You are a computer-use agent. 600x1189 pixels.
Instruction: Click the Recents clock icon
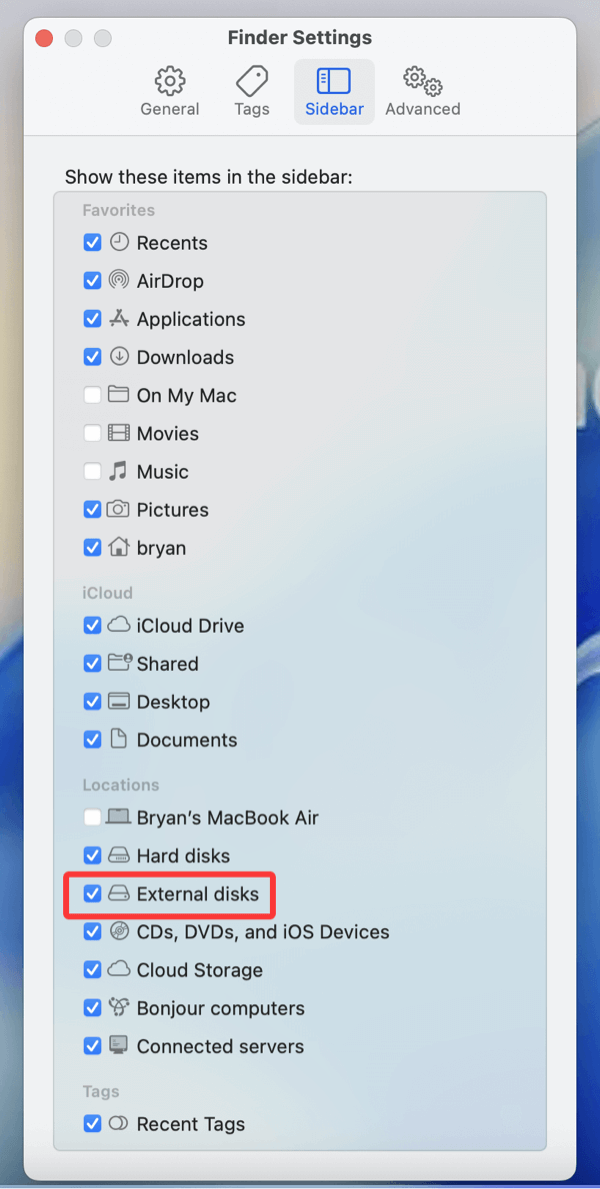[120, 242]
